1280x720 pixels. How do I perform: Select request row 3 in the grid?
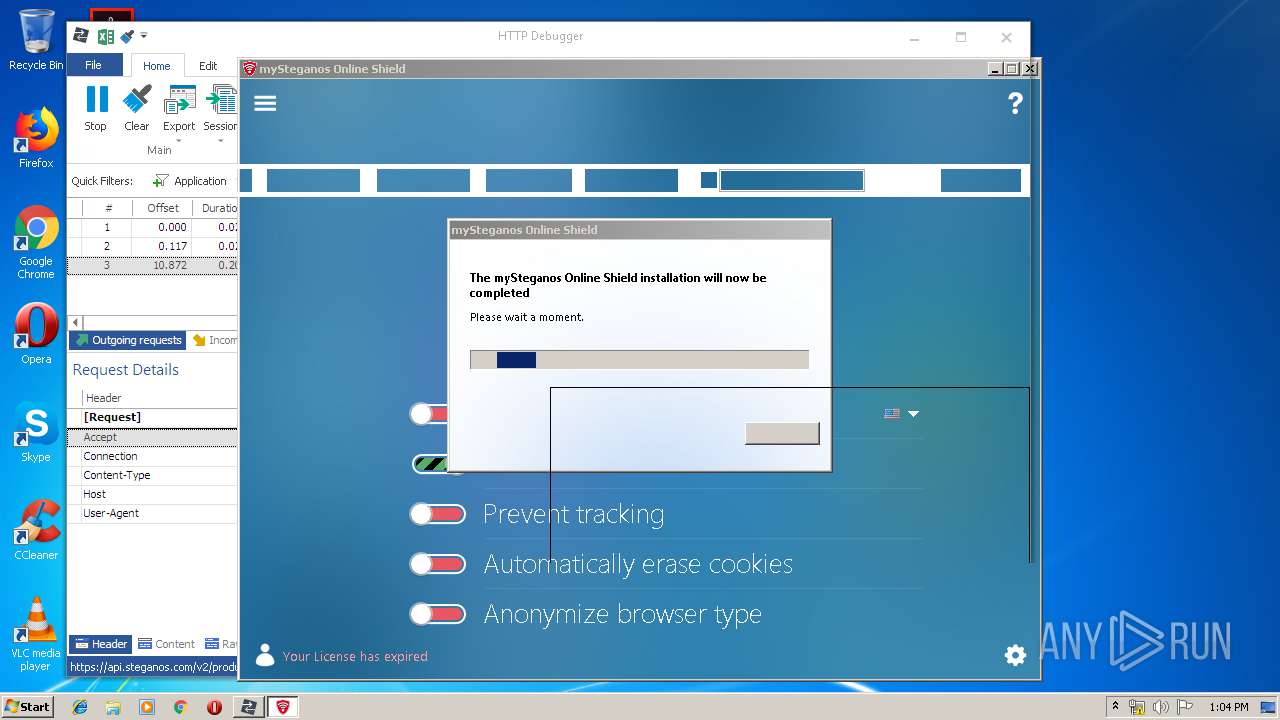[152, 265]
